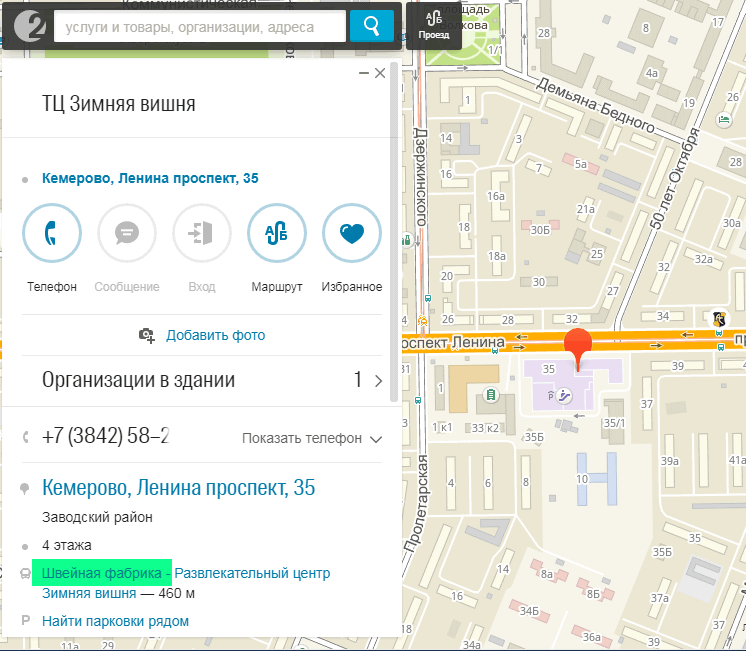The width and height of the screenshot is (746, 651).
Task: Click the Вход entrance icon
Action: pos(202,233)
